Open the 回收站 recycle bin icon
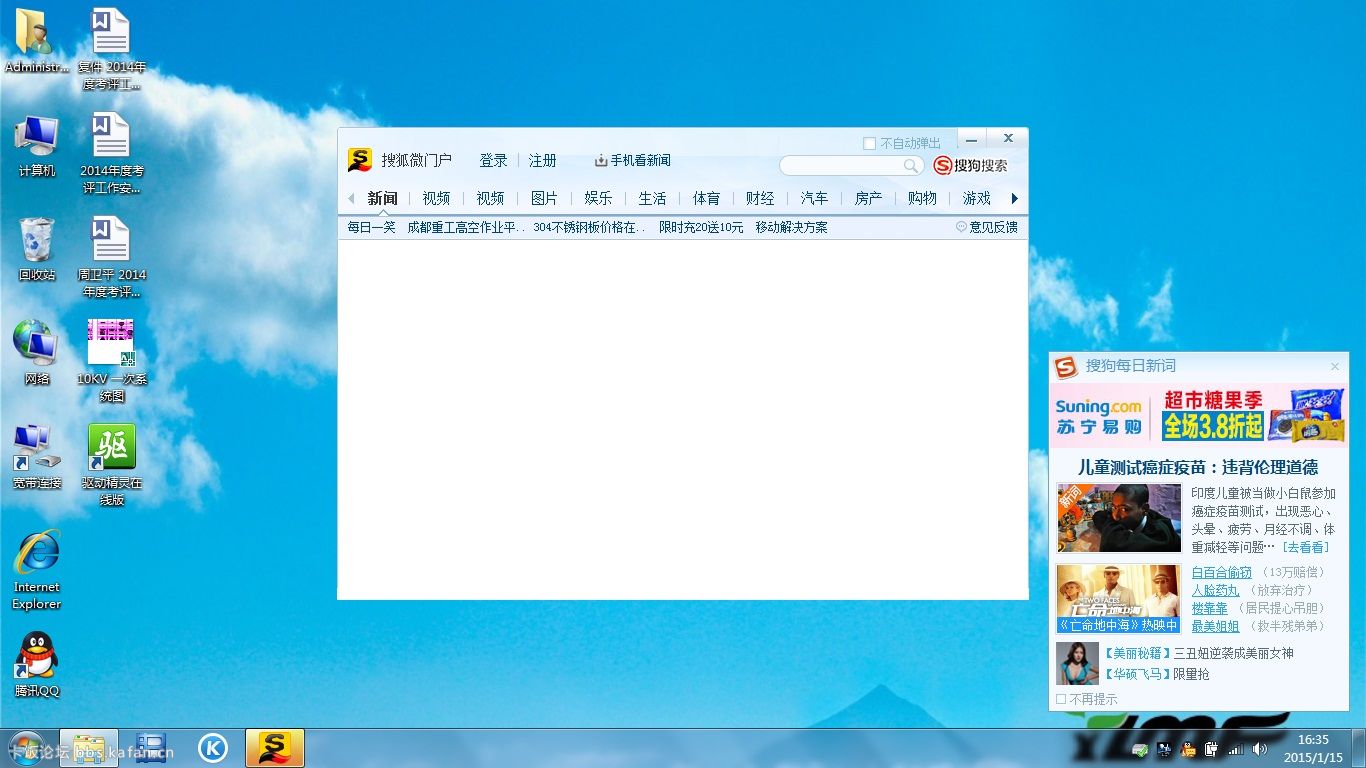 pos(37,249)
